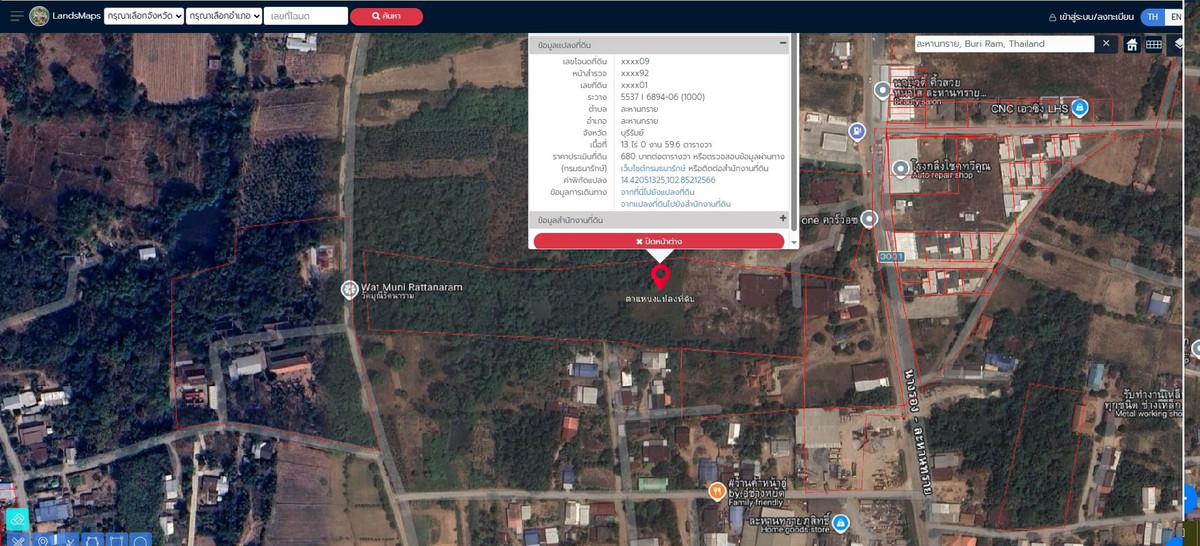Image resolution: width=1200 pixels, height=546 pixels.
Task: Open the district selection dropdown
Action: [224, 16]
